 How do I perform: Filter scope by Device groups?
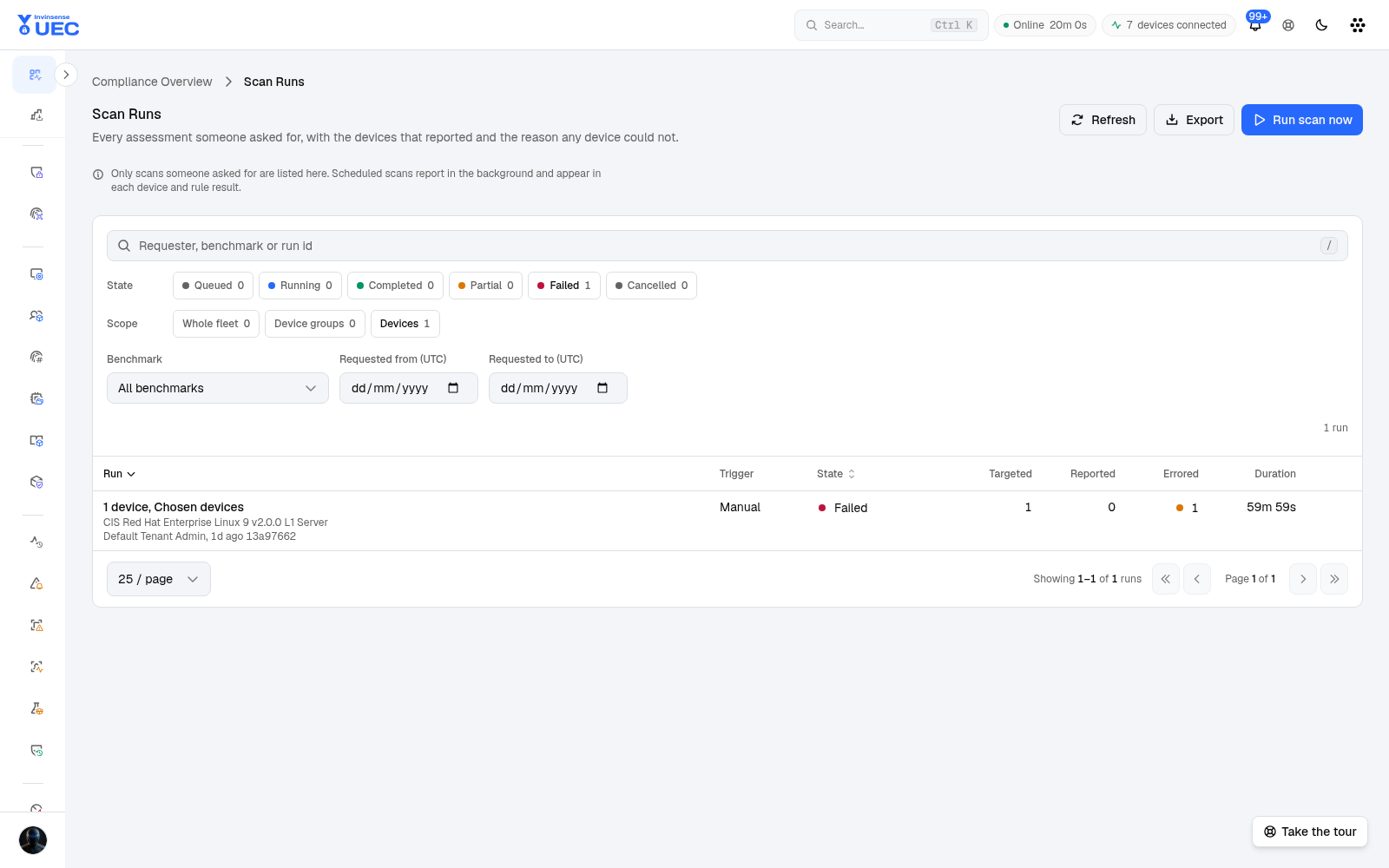click(x=315, y=324)
